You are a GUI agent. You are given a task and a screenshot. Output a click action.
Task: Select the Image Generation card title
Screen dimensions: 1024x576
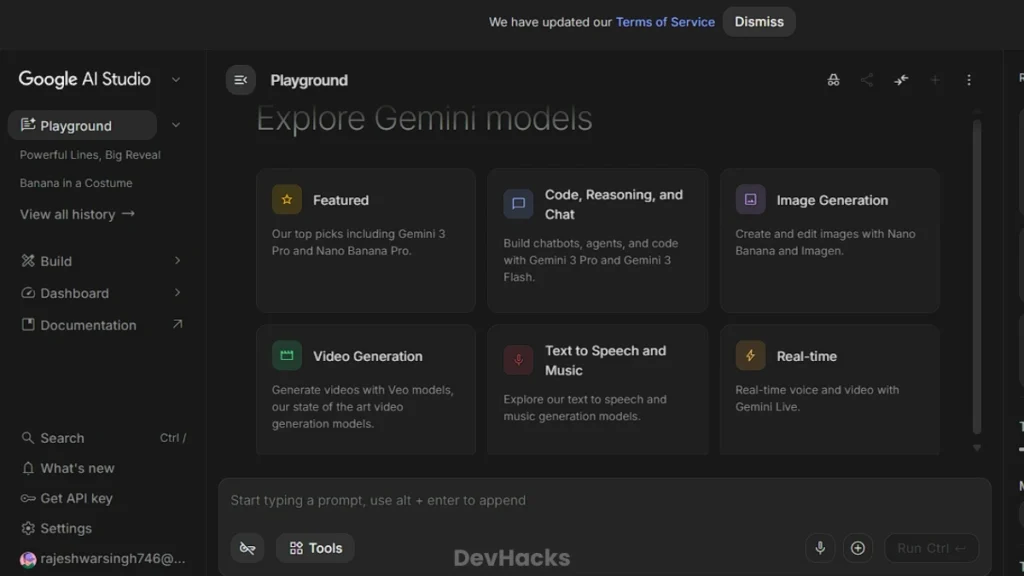click(832, 200)
